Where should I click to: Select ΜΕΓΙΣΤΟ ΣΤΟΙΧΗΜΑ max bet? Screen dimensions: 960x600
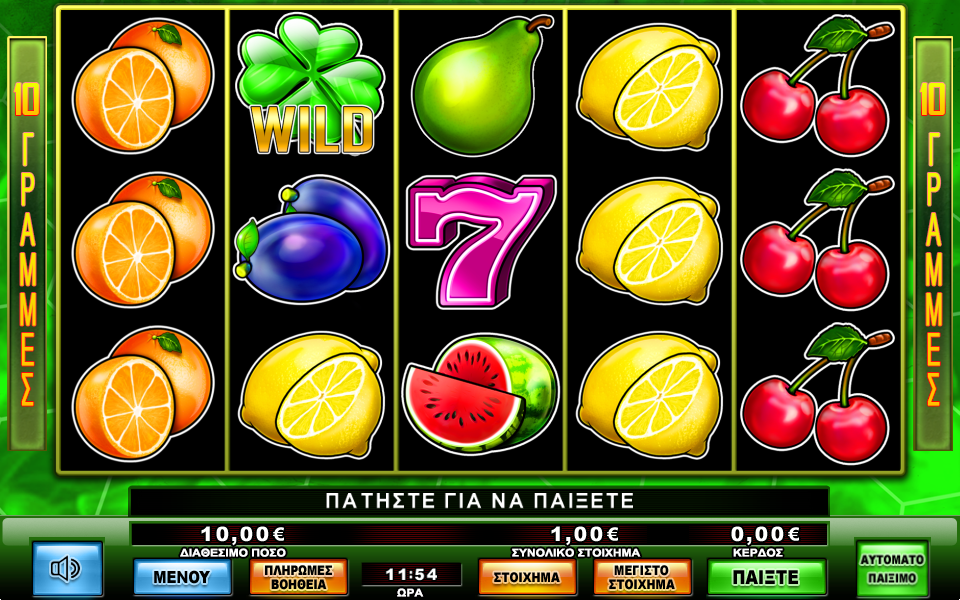tap(643, 577)
